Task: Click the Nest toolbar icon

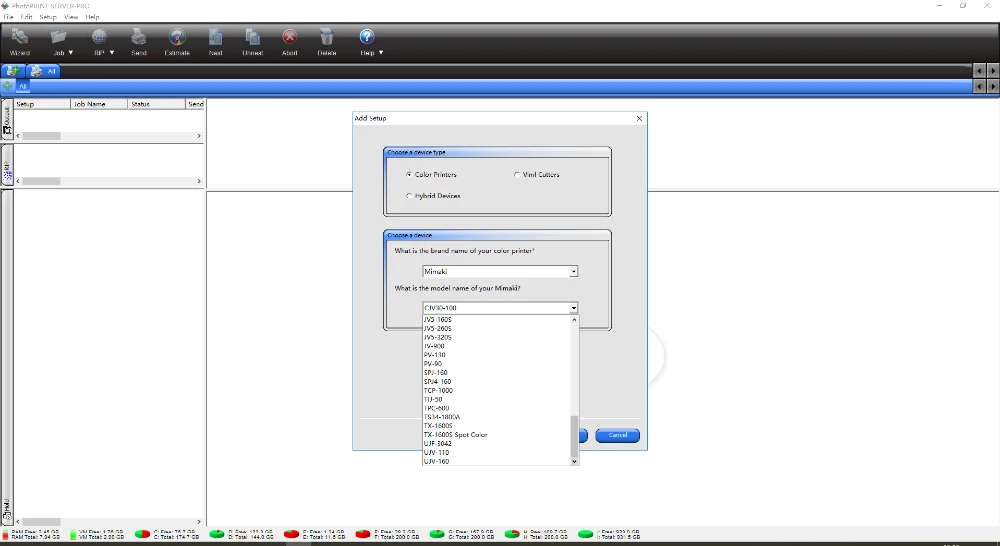Action: tap(216, 37)
